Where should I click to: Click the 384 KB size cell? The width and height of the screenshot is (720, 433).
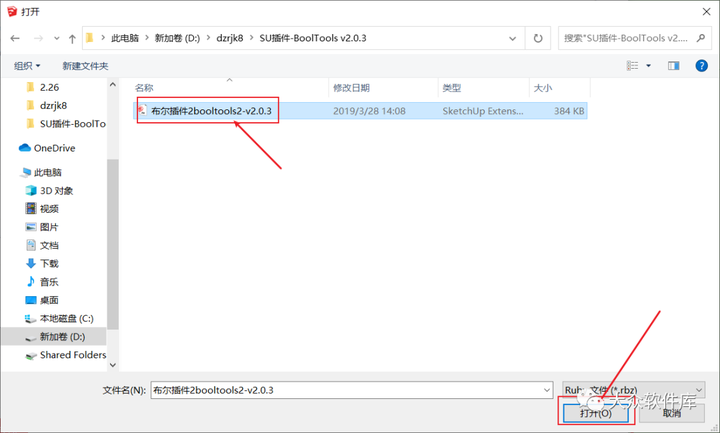tap(569, 111)
